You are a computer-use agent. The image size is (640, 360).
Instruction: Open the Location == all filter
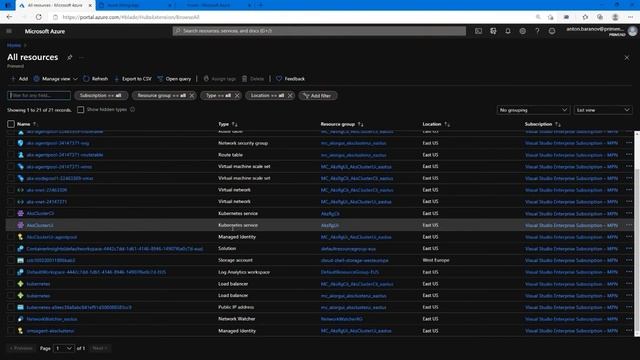tap(267, 96)
